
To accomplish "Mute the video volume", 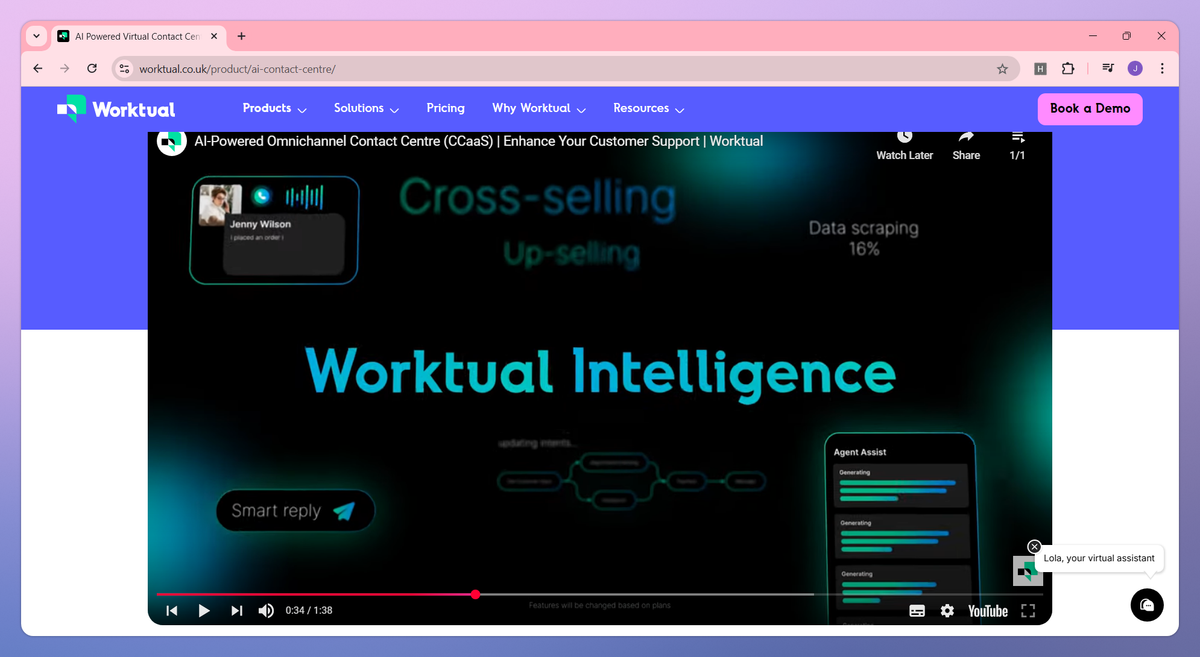I will click(266, 611).
